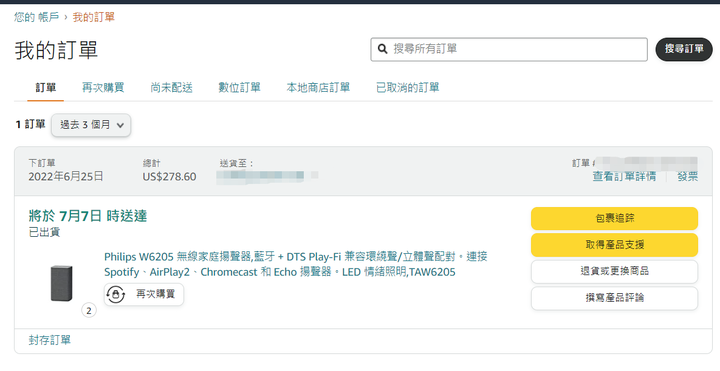The image size is (720, 371).
Task: Open the 尚未配送 tab
Action: [x=171, y=87]
